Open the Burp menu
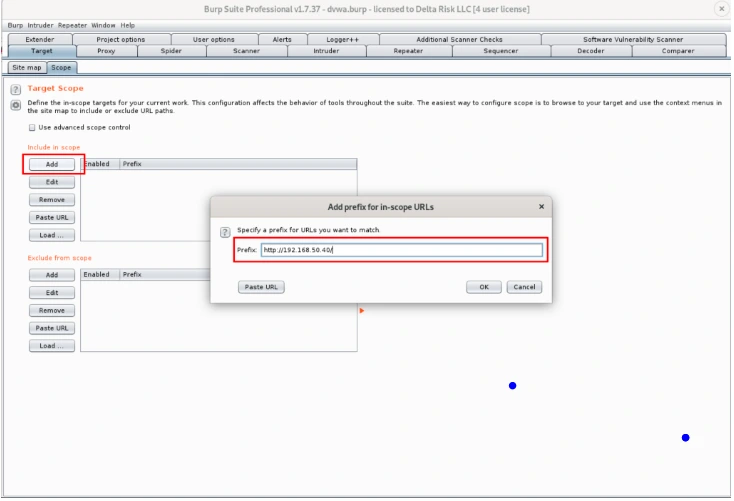The image size is (734, 501). click(x=15, y=25)
